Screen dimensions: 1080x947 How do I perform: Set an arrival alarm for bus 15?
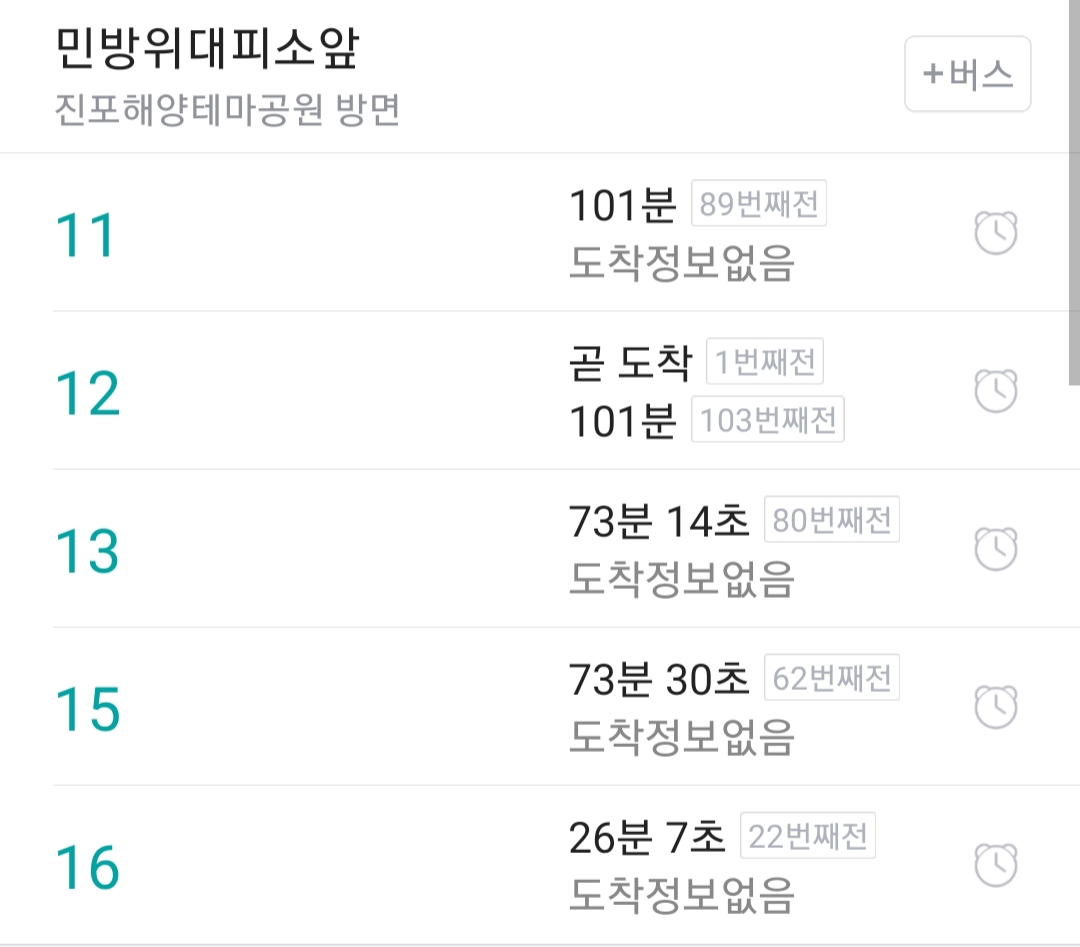coord(996,708)
